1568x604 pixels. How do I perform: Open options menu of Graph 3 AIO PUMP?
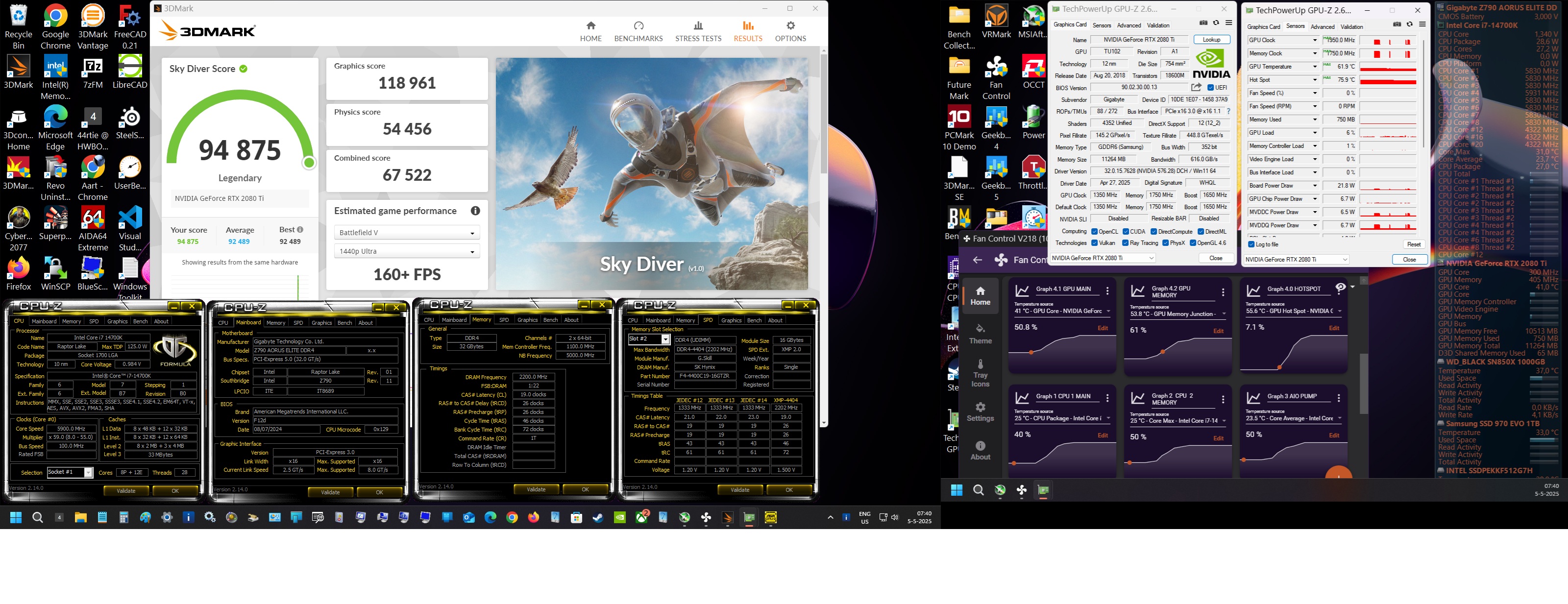tap(1339, 398)
